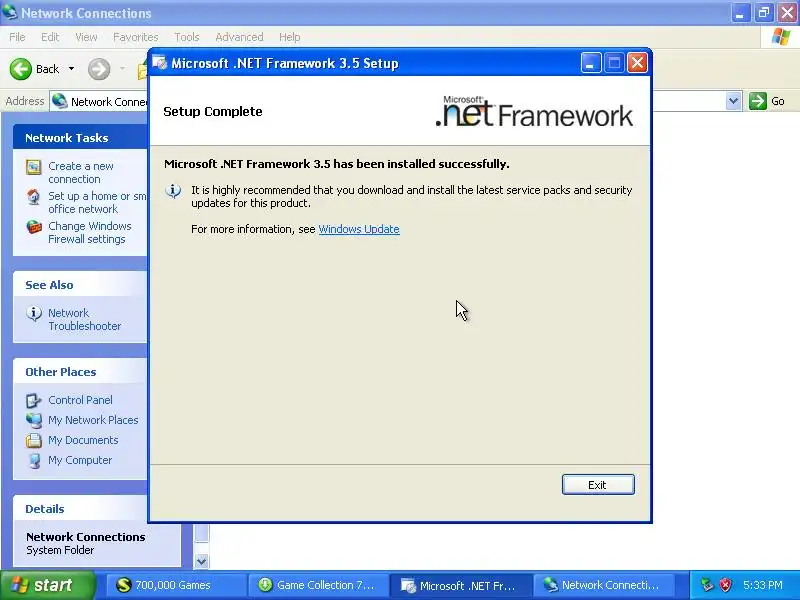Click the home network setup icon
The image size is (800, 600).
(34, 197)
